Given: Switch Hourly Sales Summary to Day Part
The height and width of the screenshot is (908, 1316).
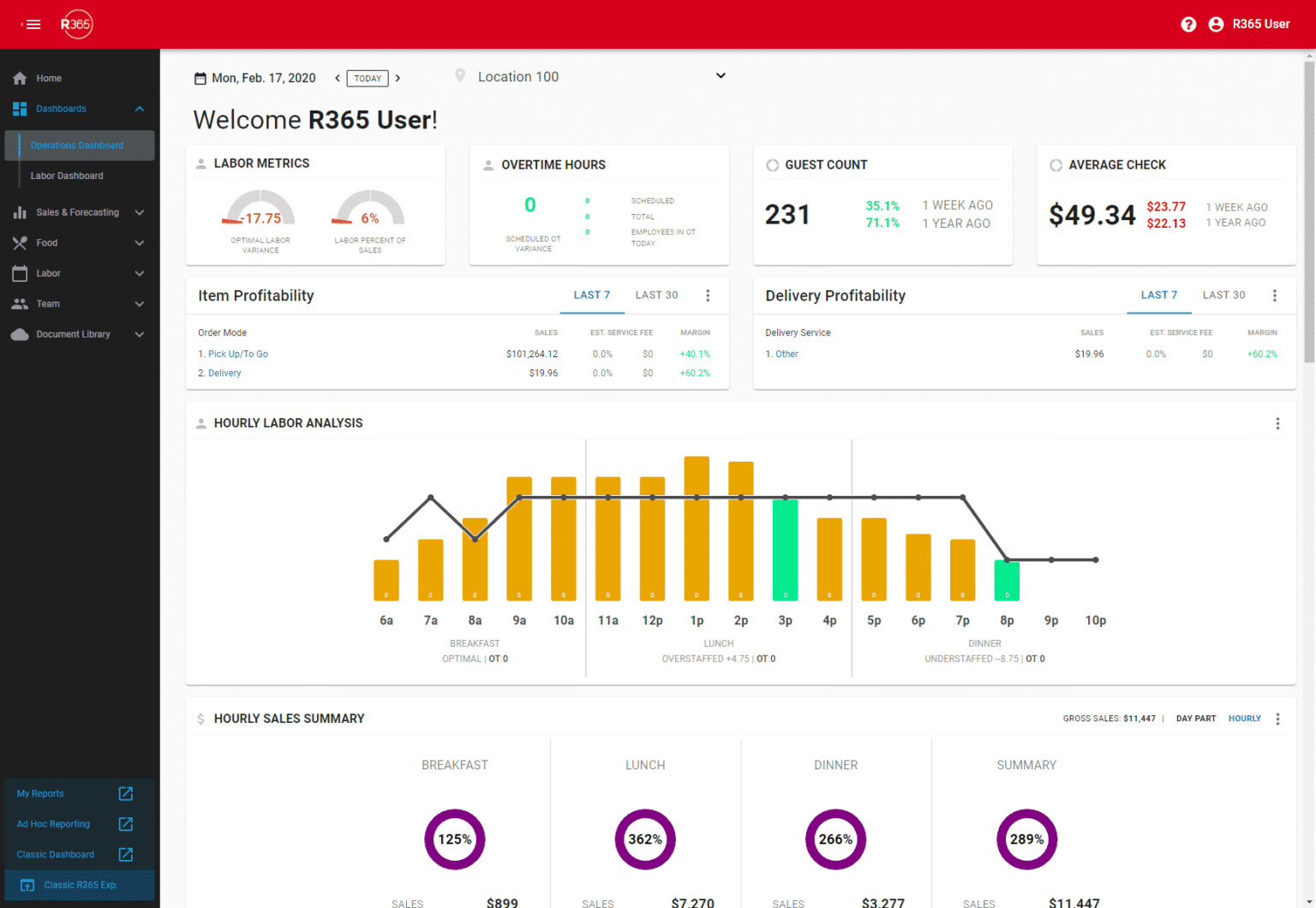Looking at the screenshot, I should pyautogui.click(x=1195, y=719).
